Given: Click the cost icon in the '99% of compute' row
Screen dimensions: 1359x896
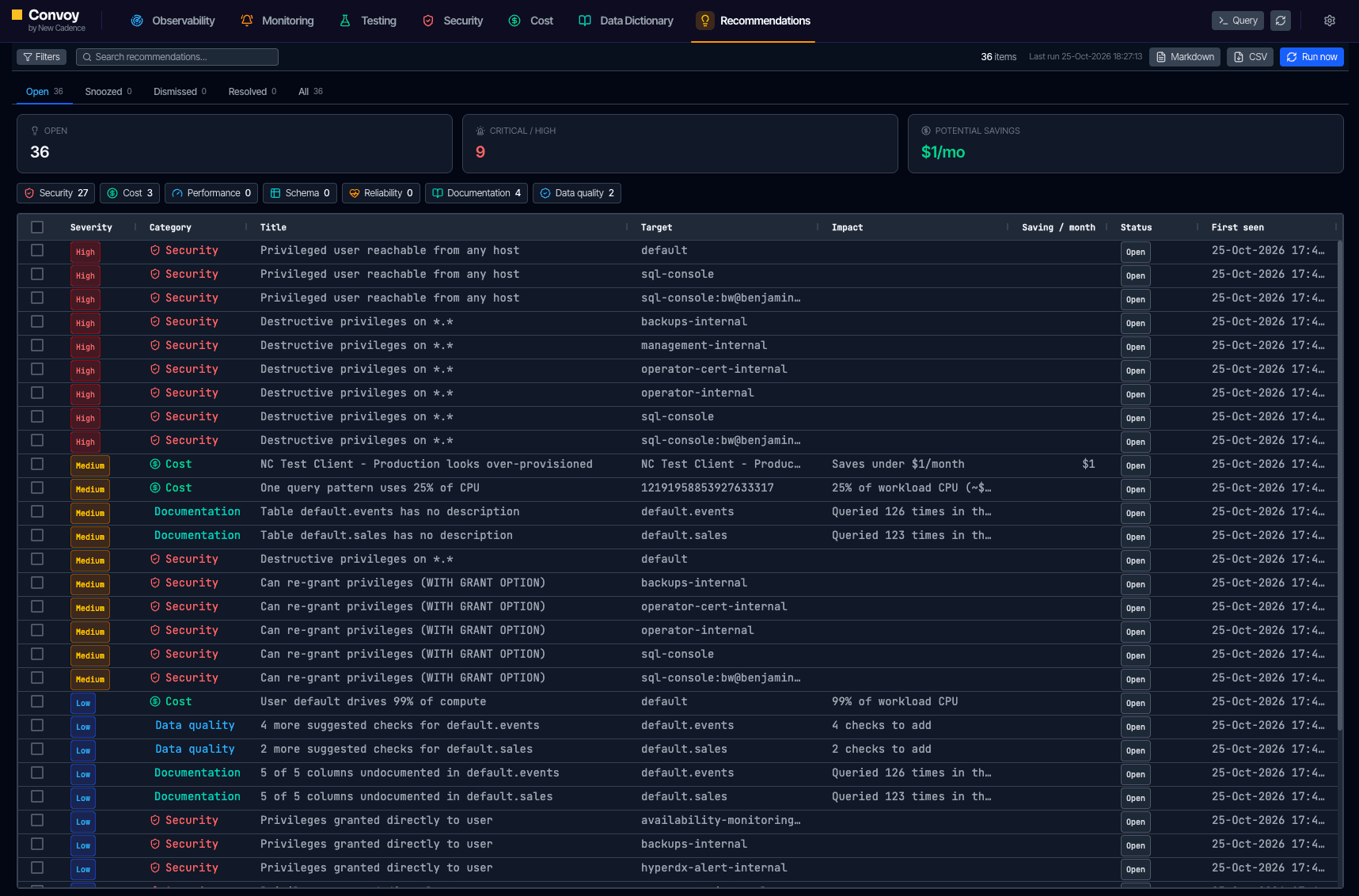Looking at the screenshot, I should (155, 701).
